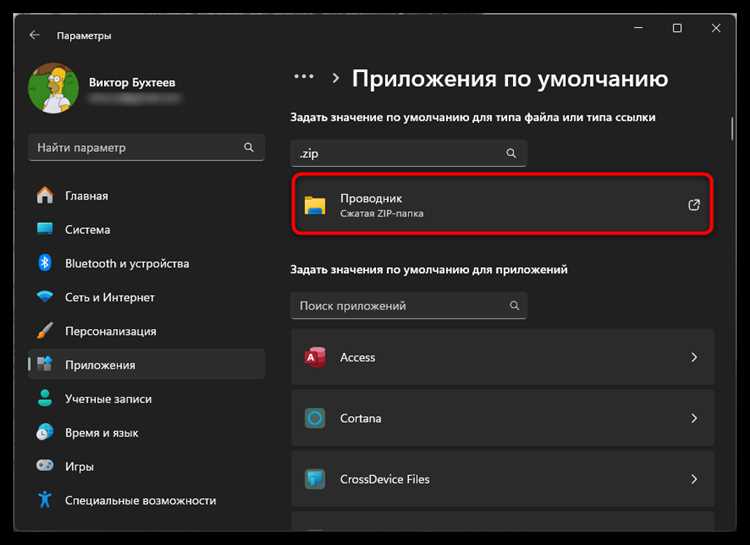Open the Главная section
Image resolution: width=750 pixels, height=545 pixels.
[146, 196]
